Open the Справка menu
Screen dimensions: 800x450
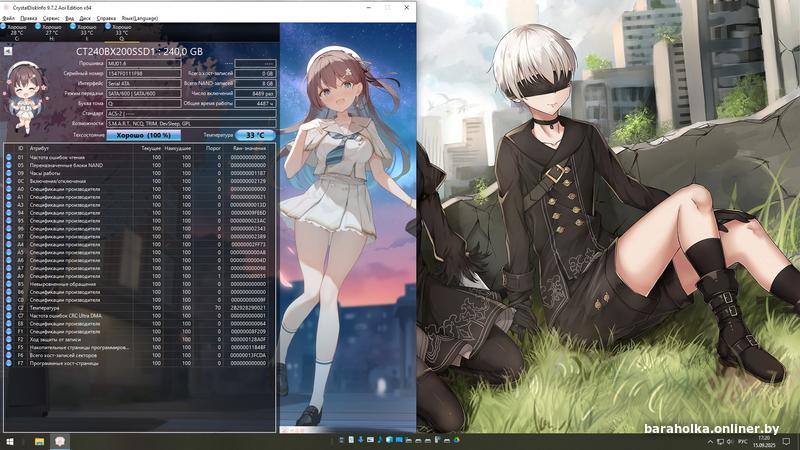tap(106, 18)
